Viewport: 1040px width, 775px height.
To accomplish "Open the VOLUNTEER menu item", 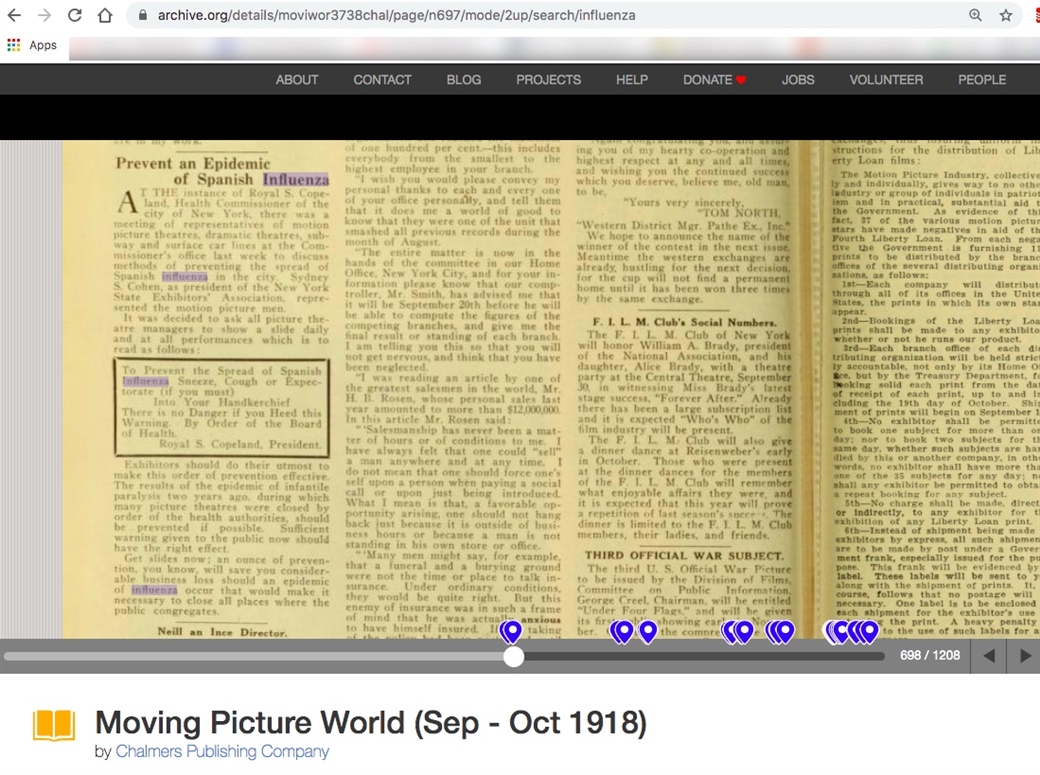I will pos(886,80).
